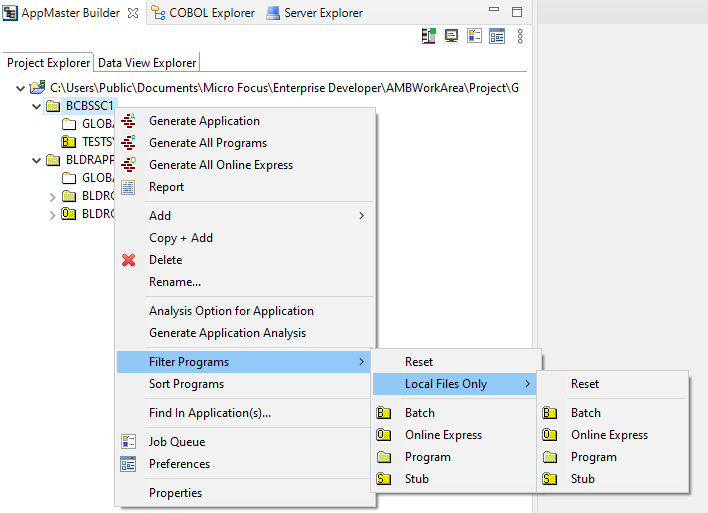
Task: Click the Generate All Online Express icon
Action: point(128,165)
